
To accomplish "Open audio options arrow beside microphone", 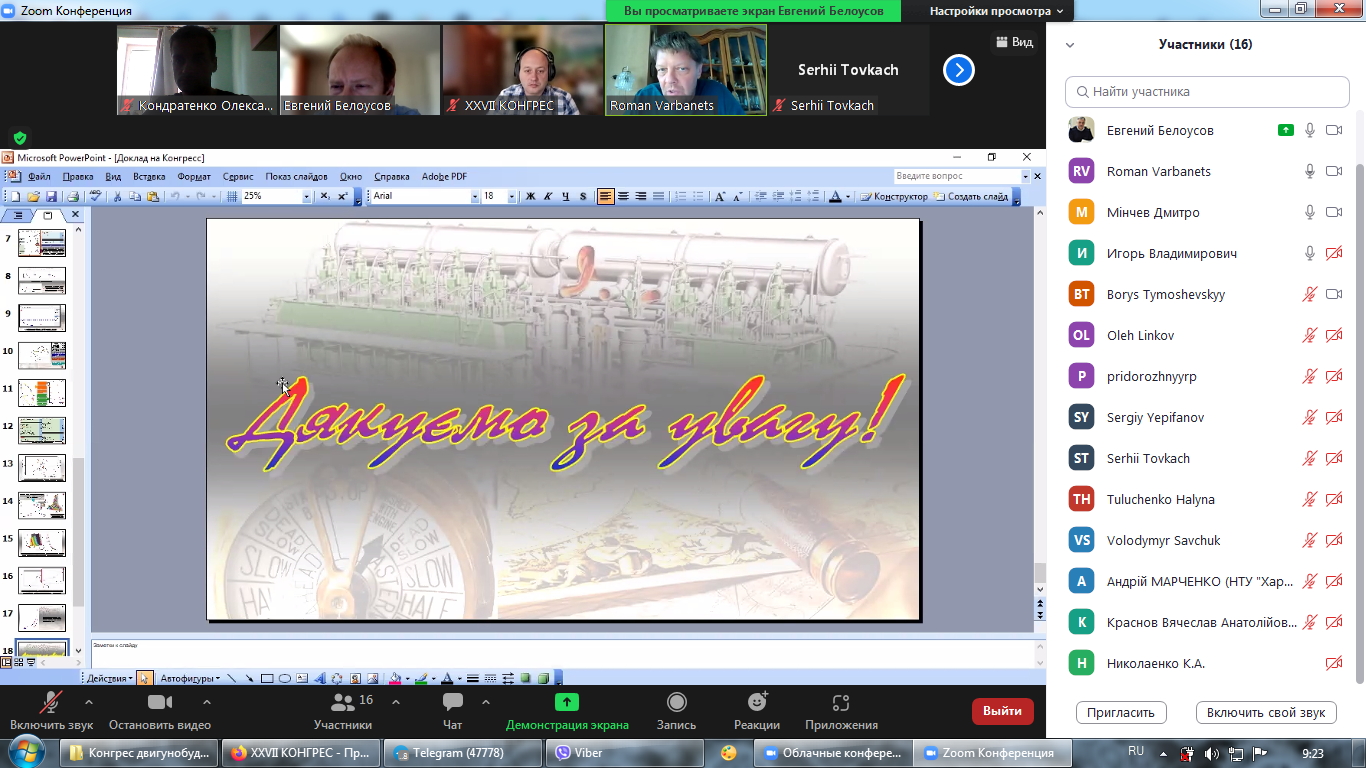I will coord(89,702).
